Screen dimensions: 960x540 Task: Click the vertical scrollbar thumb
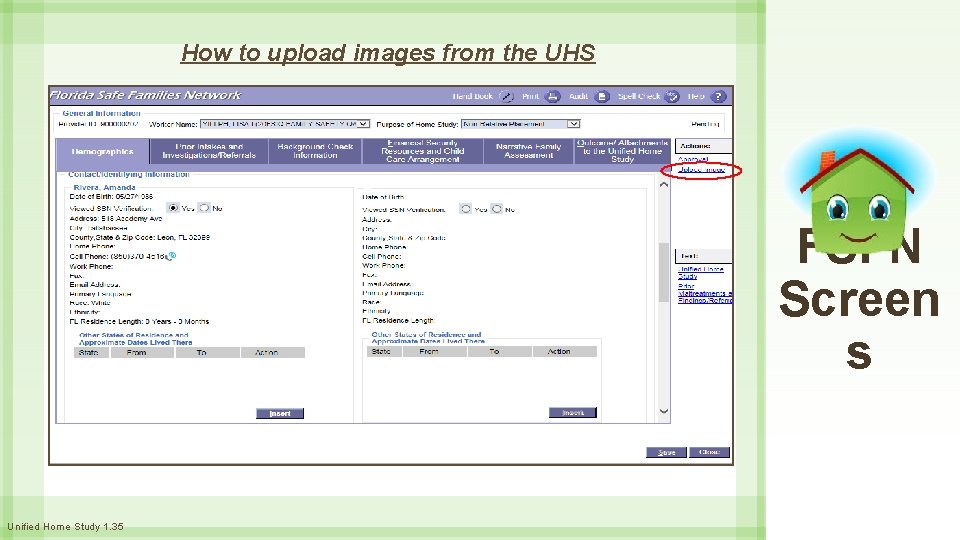pyautogui.click(x=664, y=272)
